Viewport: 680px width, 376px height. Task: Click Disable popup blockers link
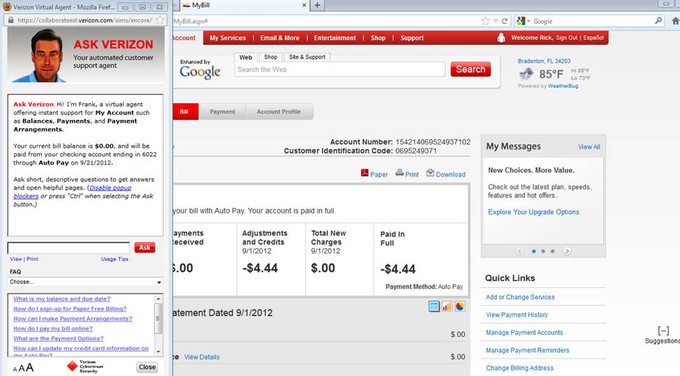click(72, 192)
